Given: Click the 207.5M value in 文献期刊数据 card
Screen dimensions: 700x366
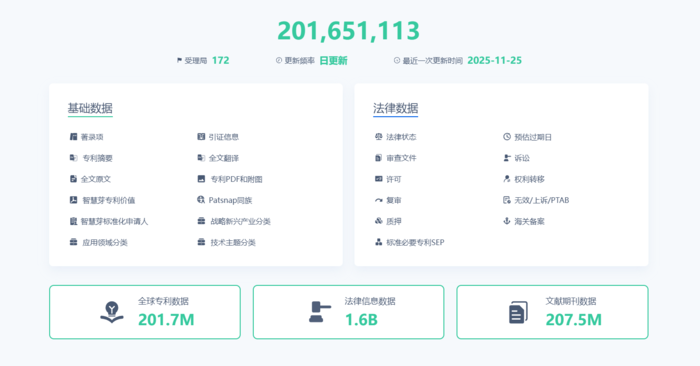Looking at the screenshot, I should click(x=574, y=320).
